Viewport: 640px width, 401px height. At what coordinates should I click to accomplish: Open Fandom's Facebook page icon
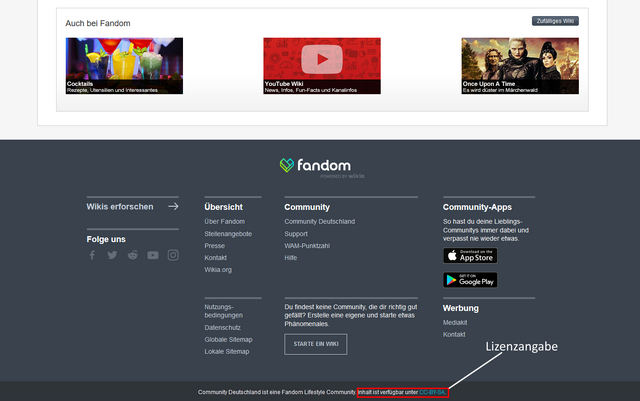click(92, 255)
